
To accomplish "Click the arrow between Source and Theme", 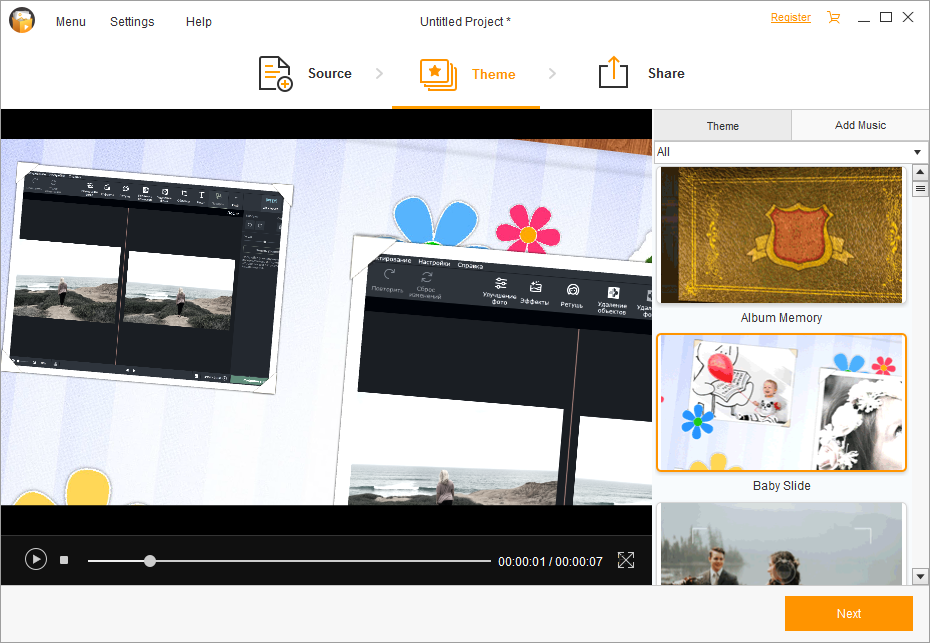I will 379,74.
